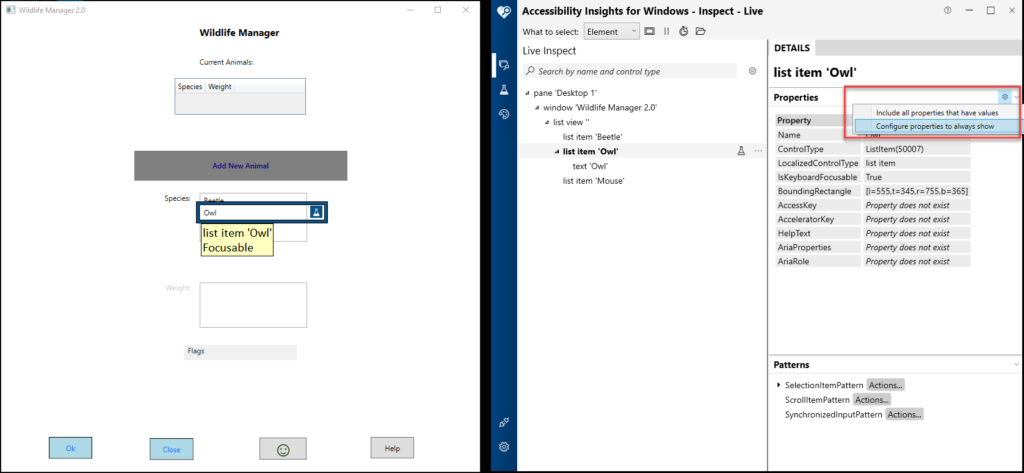Expand the SelectionItemPattern triangle

pyautogui.click(x=778, y=385)
